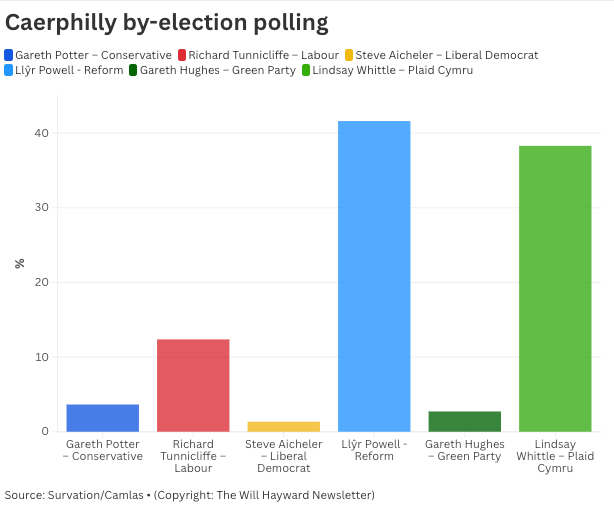Select the Gareth Potter Conservative bar
Screen dimensions: 614x505
coord(102,418)
